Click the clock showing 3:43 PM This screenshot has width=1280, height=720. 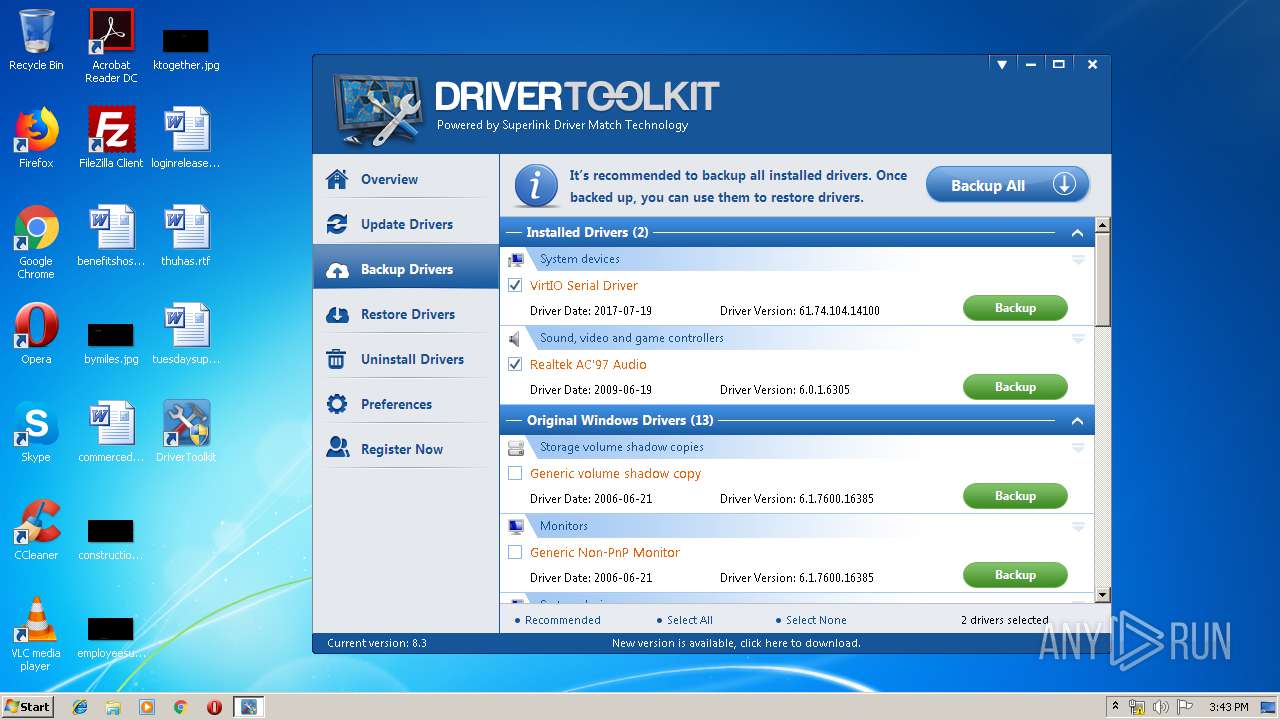pyautogui.click(x=1228, y=707)
